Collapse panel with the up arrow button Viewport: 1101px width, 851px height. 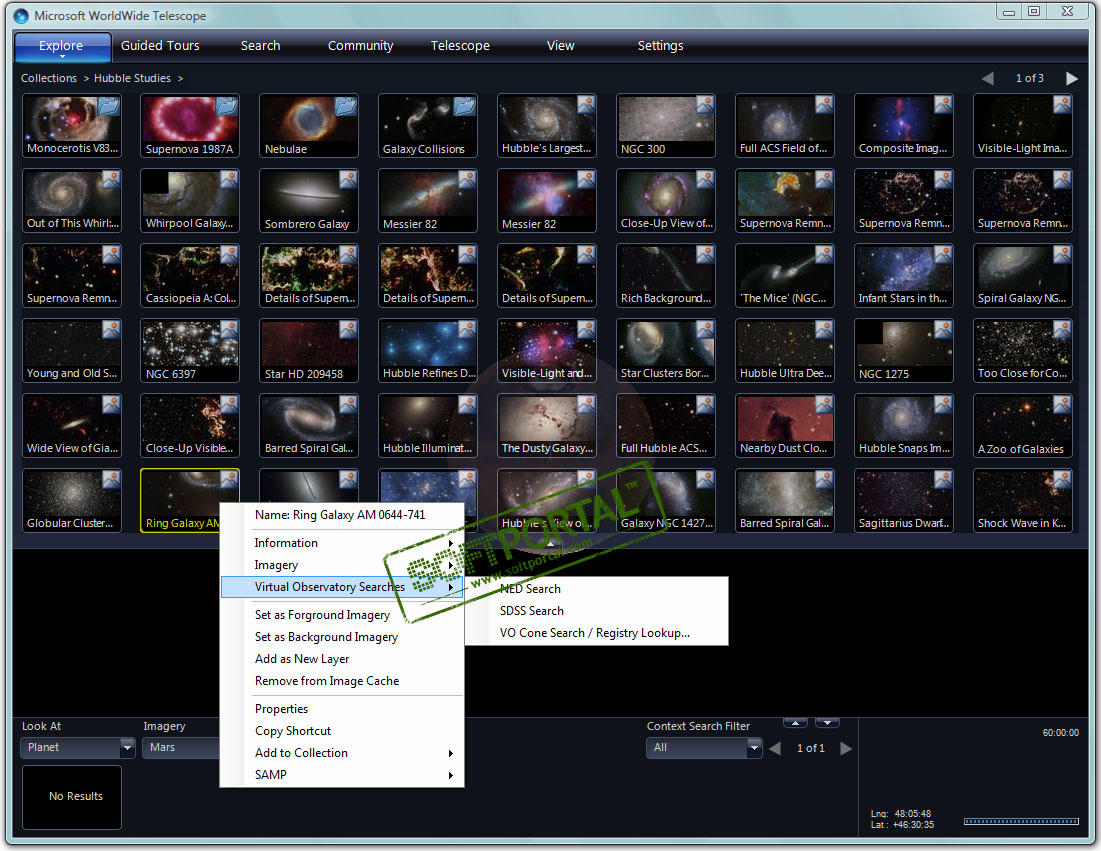coord(795,723)
